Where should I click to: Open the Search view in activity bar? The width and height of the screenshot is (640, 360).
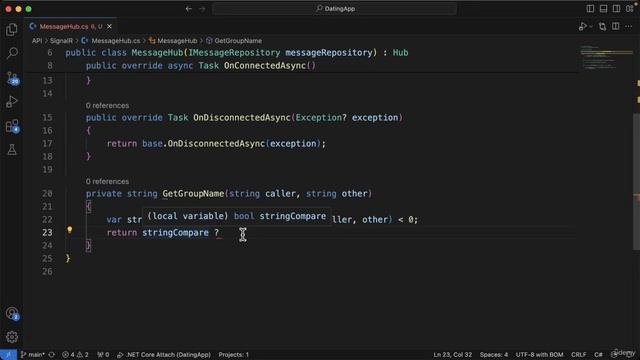pos(12,53)
